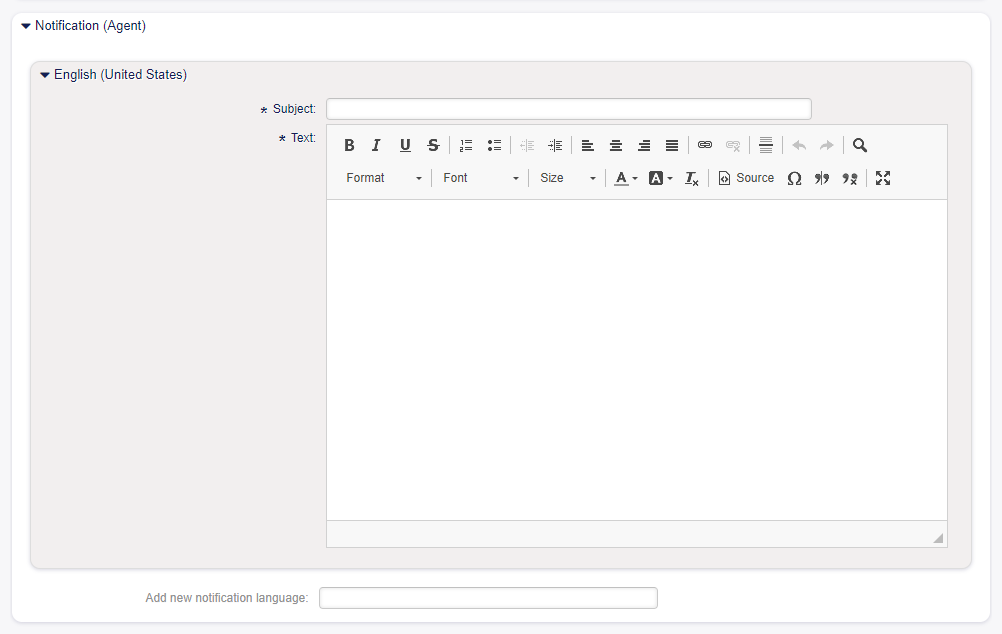Image resolution: width=1002 pixels, height=634 pixels.
Task: Open the text color picker
Action: (626, 178)
